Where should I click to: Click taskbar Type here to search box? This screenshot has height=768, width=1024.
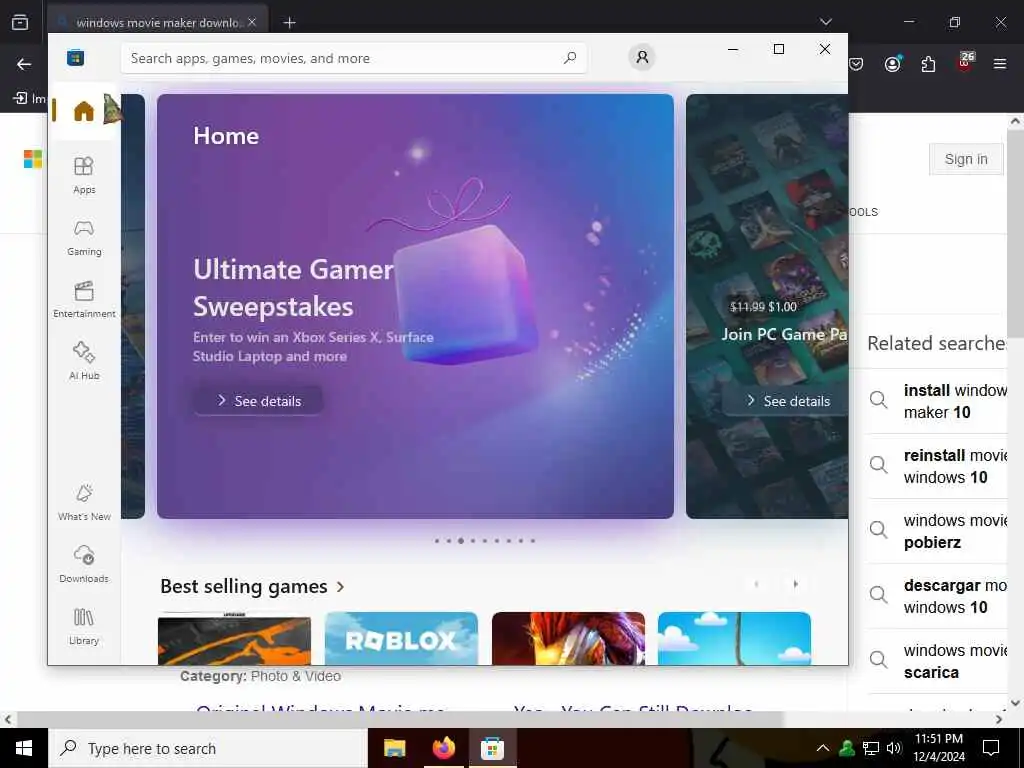click(x=208, y=748)
